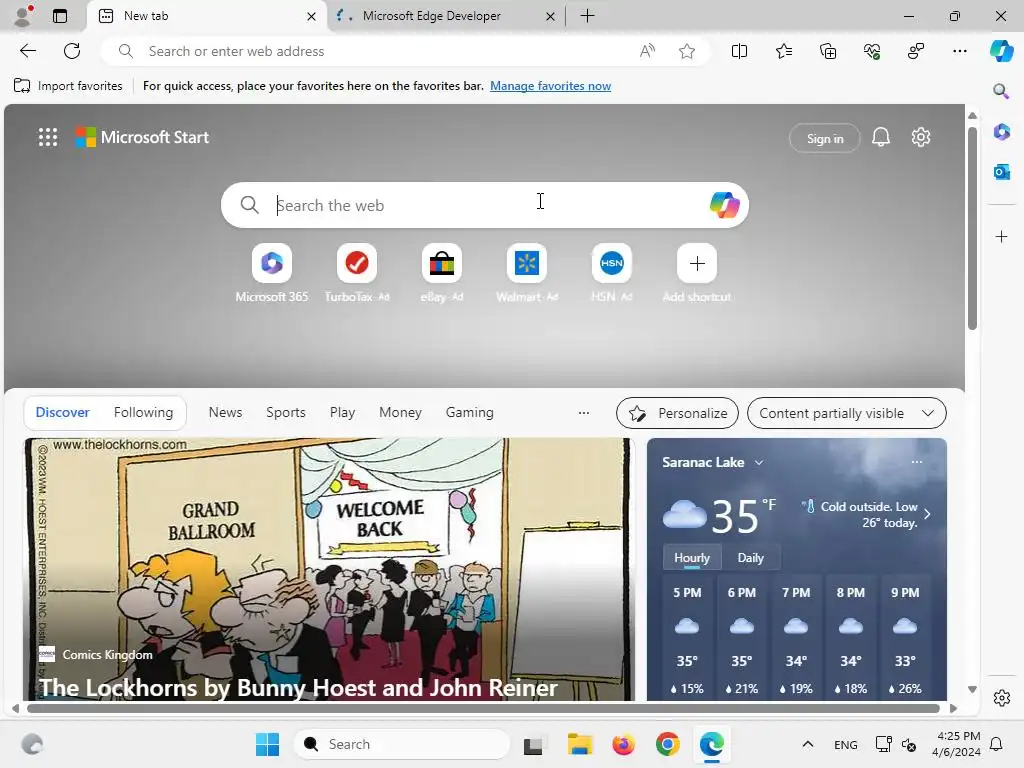Switch weather view to Hourly
The image size is (1024, 768).
tap(692, 558)
